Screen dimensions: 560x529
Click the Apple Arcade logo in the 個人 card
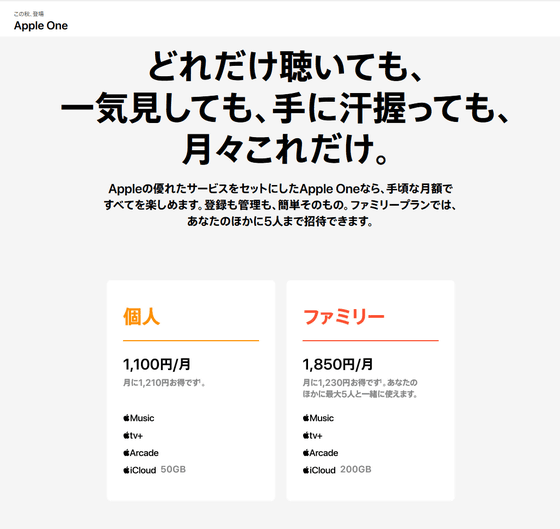141,453
